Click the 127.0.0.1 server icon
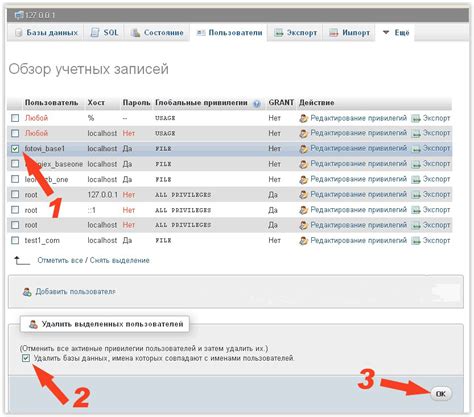The image size is (474, 417). coord(20,15)
